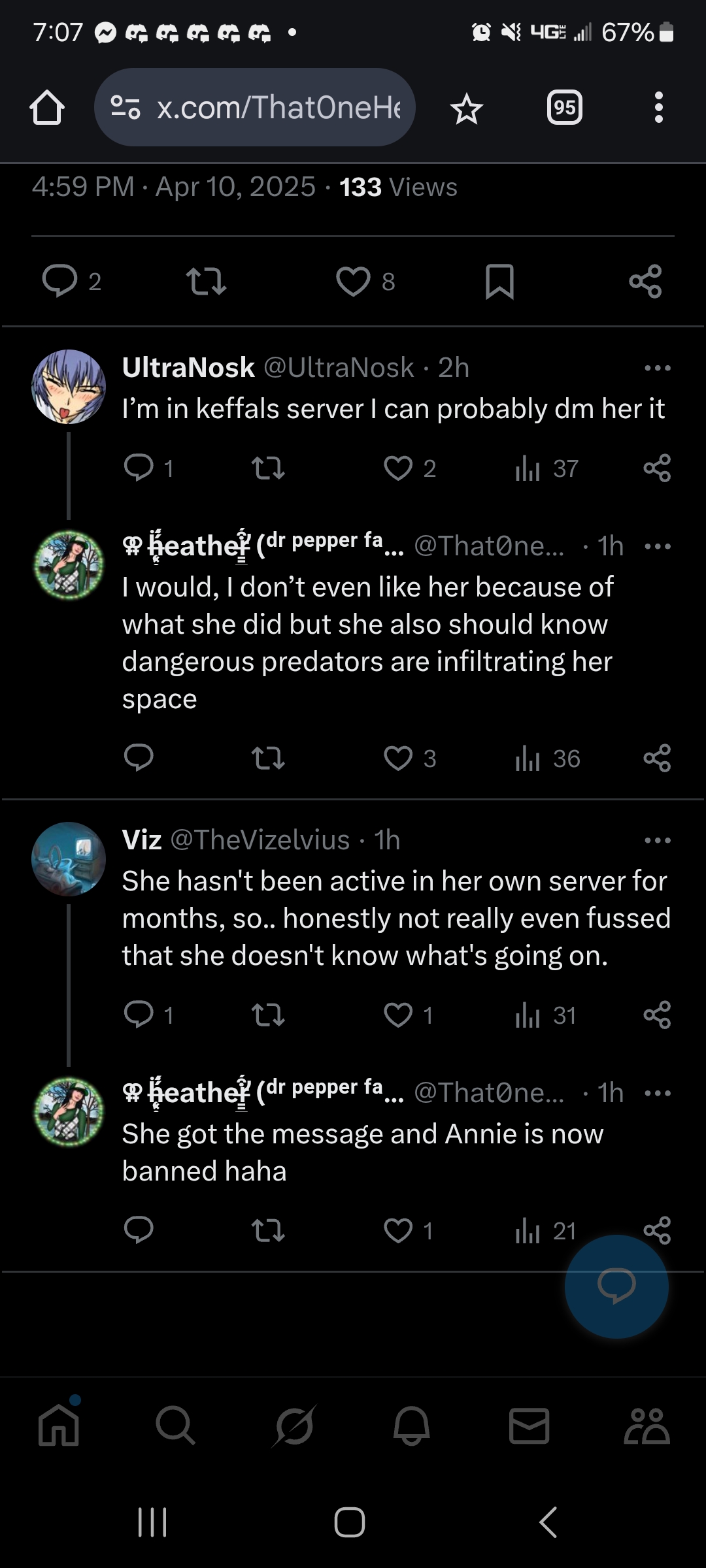The image size is (706, 1568).
Task: Reply to Viz's comment
Action: 139,1015
